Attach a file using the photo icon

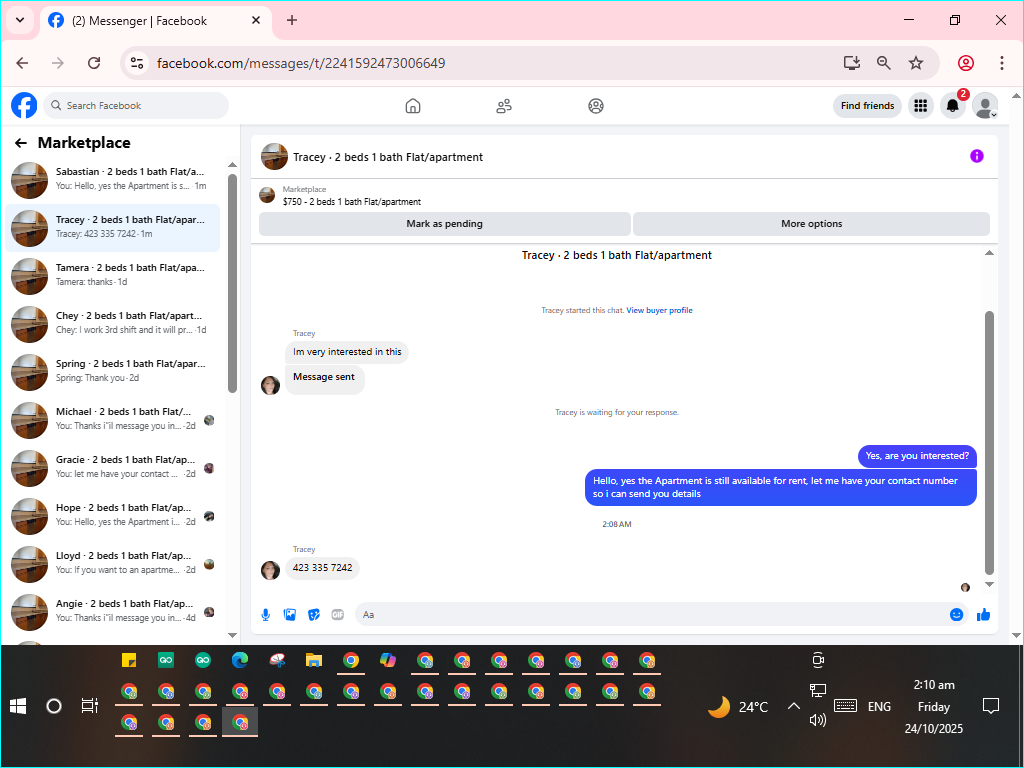point(290,615)
